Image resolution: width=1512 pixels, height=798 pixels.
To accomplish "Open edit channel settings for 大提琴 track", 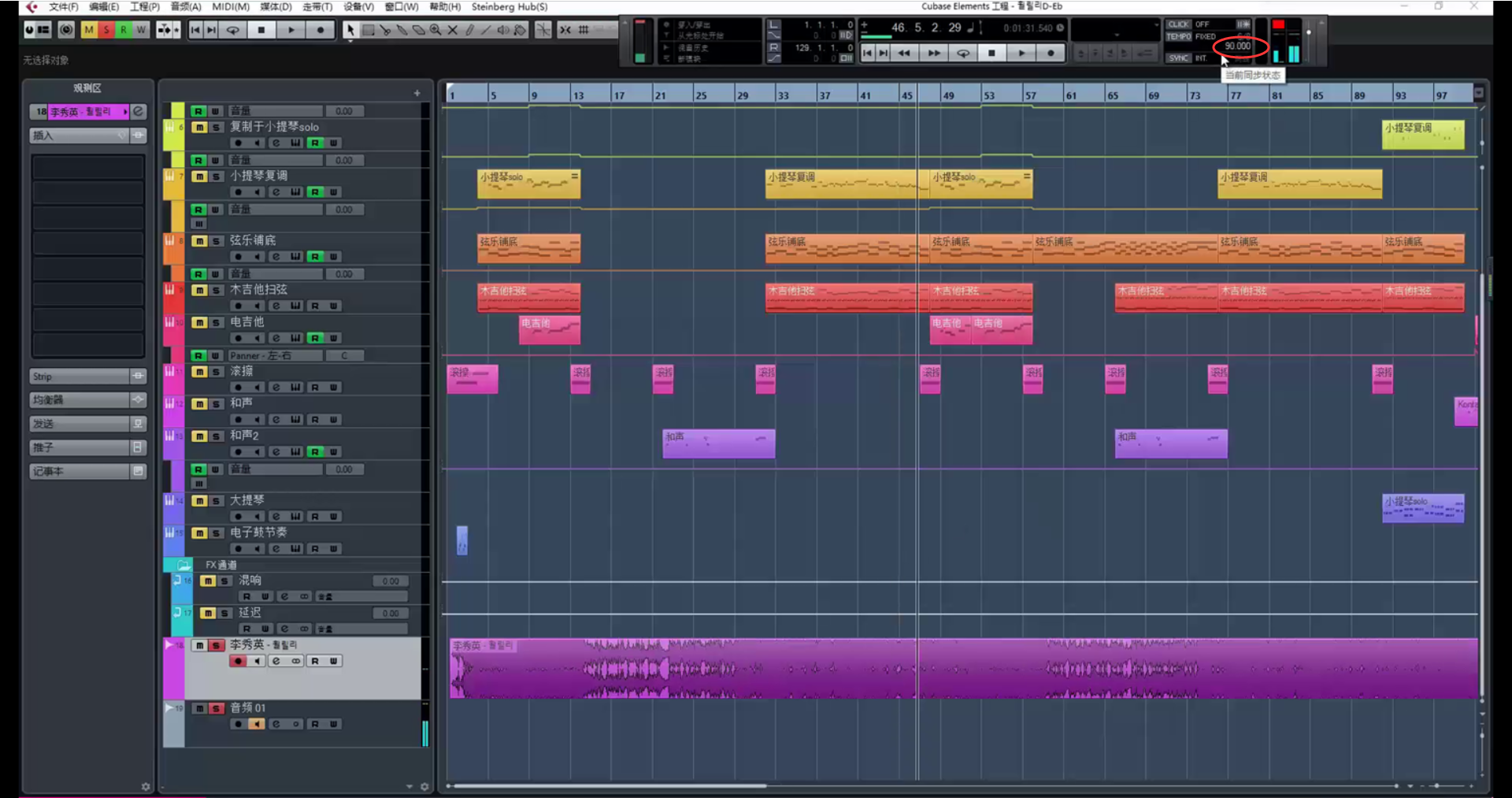I will click(276, 517).
